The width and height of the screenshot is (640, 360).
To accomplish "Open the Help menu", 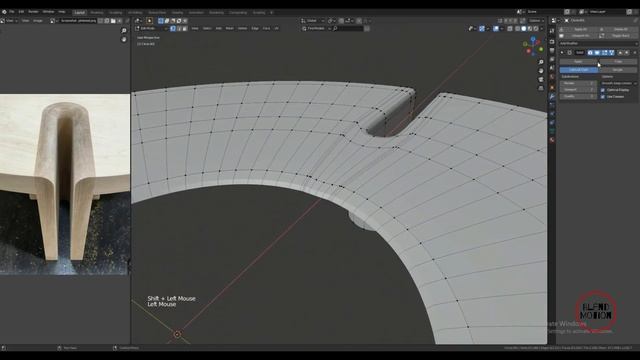I will click(x=62, y=12).
